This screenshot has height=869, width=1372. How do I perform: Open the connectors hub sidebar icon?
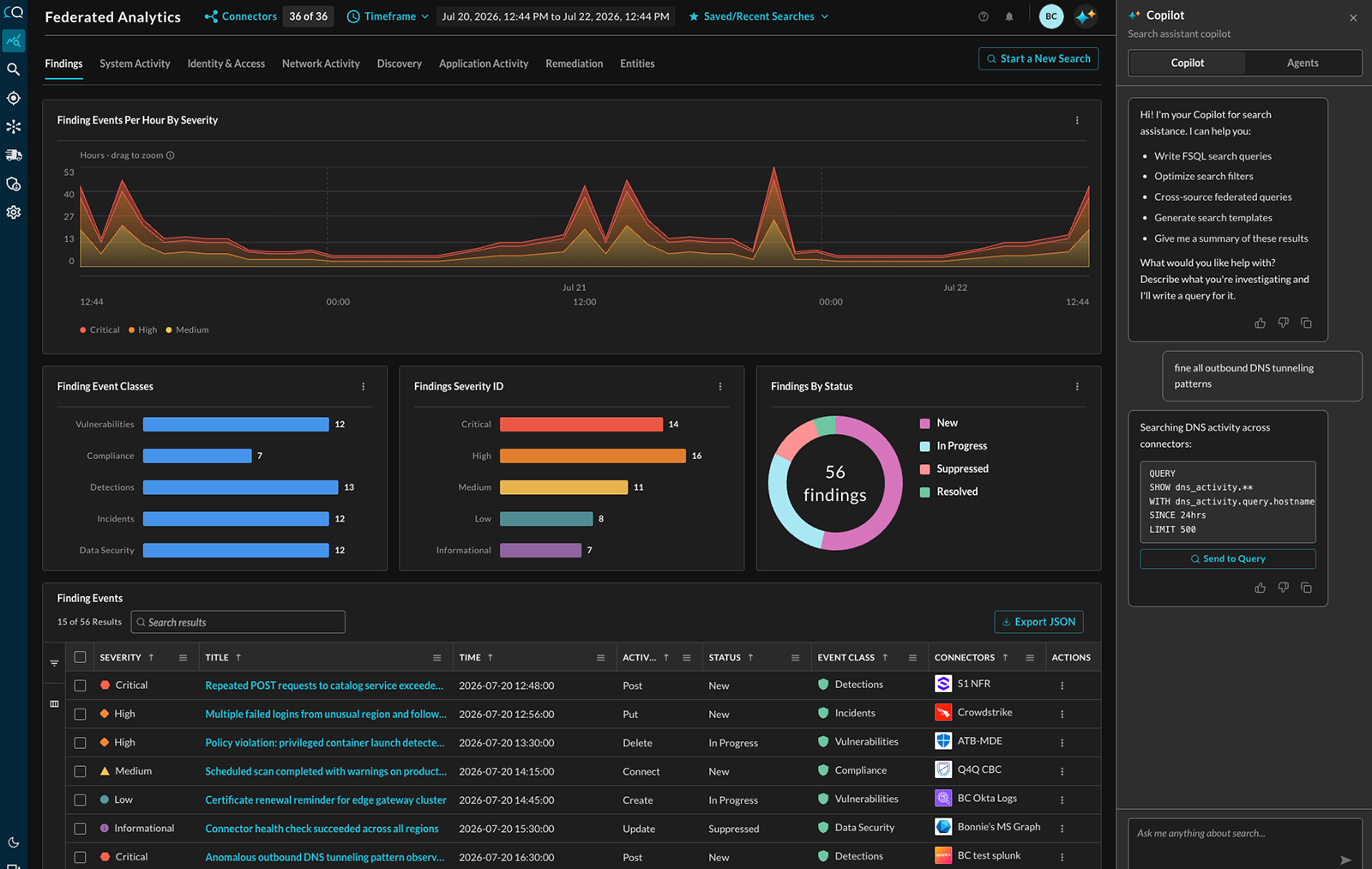[13, 126]
